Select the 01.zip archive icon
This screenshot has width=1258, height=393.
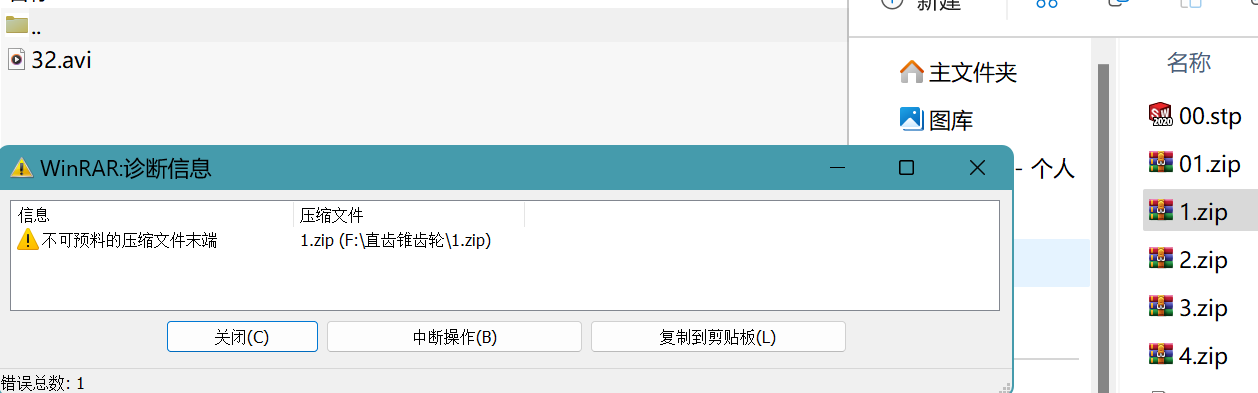(x=1161, y=163)
